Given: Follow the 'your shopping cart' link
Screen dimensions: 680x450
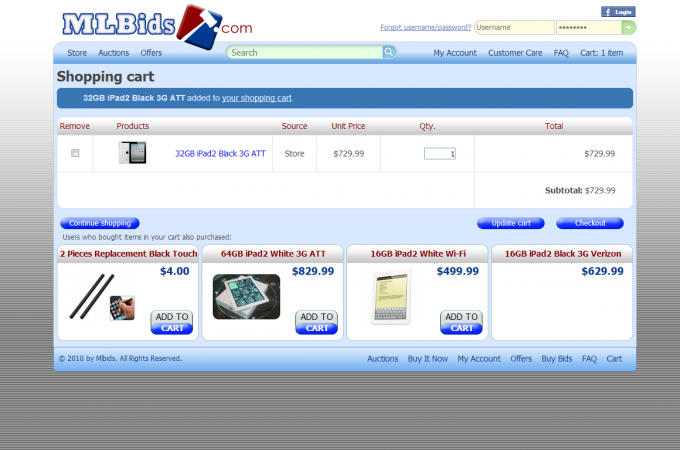Looking at the screenshot, I should pos(257,98).
